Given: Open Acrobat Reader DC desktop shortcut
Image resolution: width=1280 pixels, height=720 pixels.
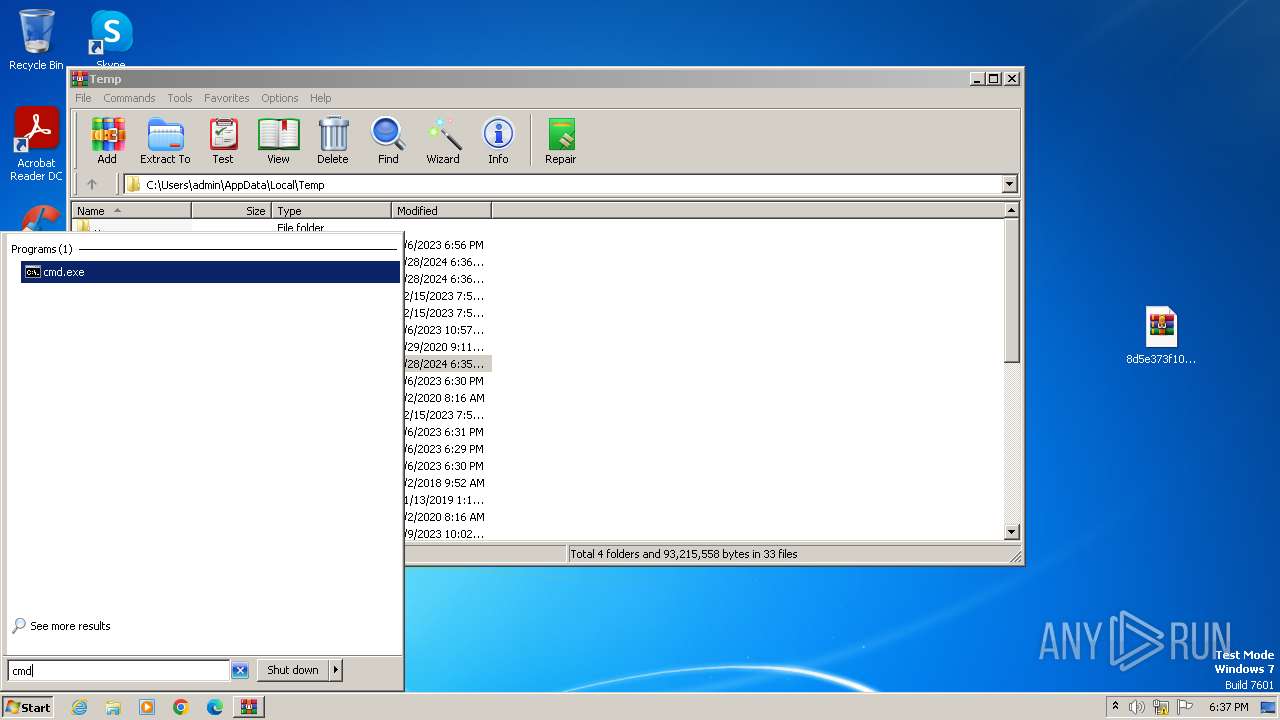Looking at the screenshot, I should pyautogui.click(x=36, y=145).
